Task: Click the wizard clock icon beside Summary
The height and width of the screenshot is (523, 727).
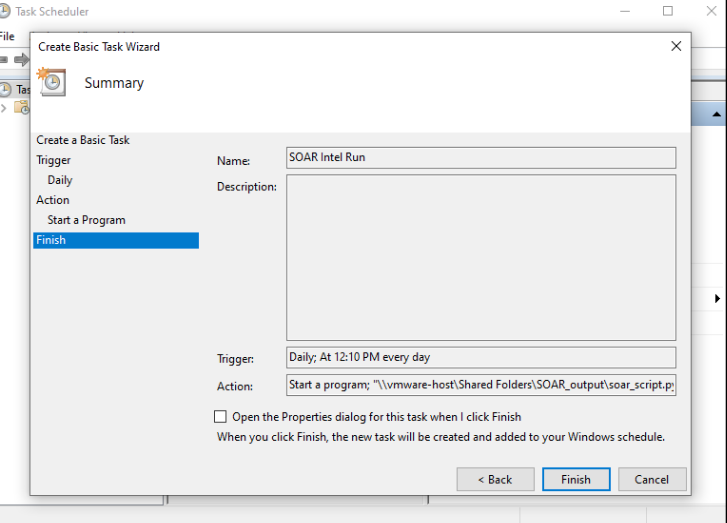Action: (x=52, y=82)
